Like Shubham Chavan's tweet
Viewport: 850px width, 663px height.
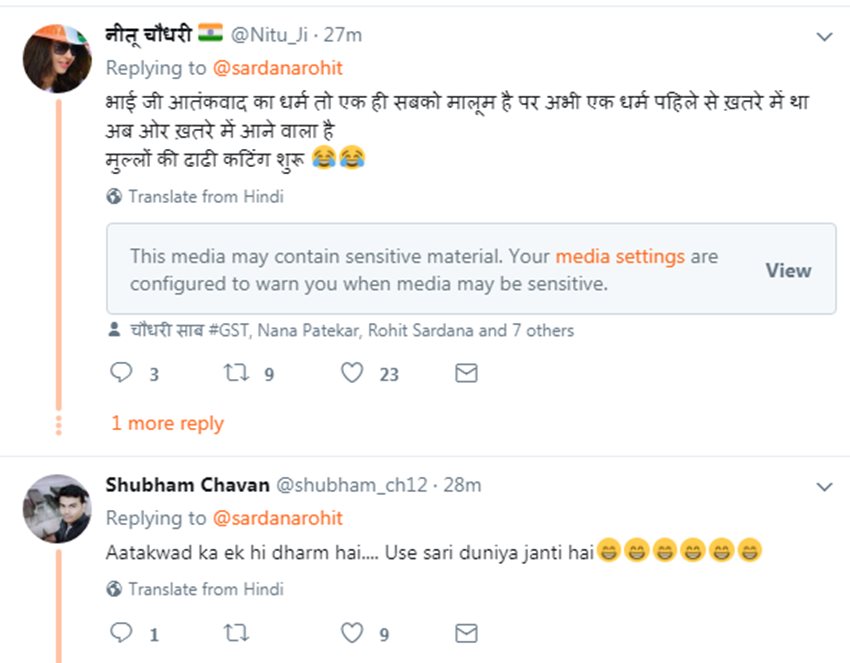(352, 634)
